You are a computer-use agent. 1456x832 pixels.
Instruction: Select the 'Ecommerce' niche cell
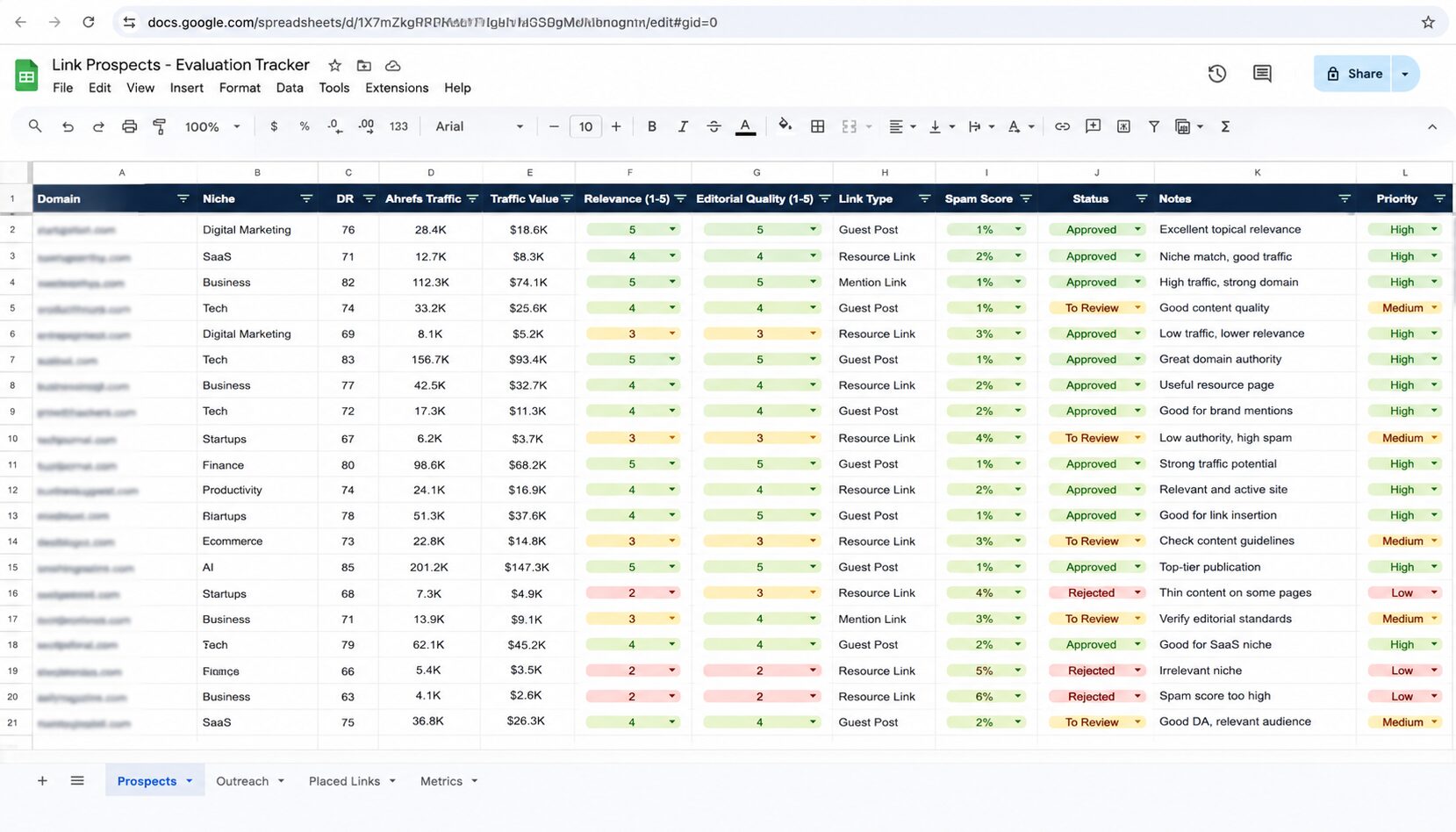[x=257, y=541]
